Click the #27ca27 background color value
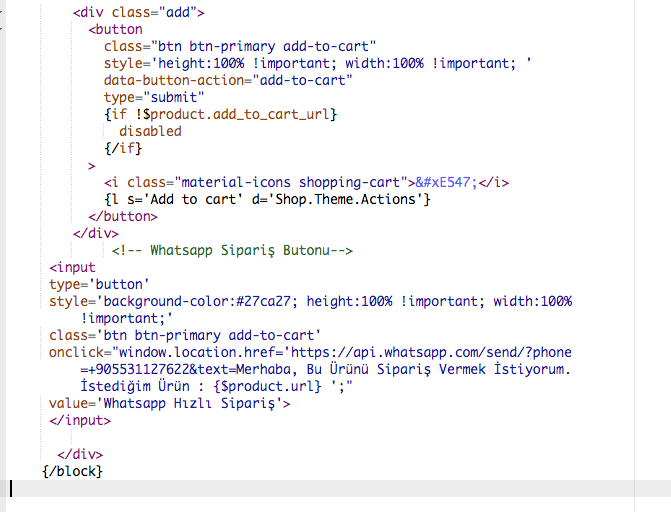Viewport: 671px width, 512px height. click(263, 301)
